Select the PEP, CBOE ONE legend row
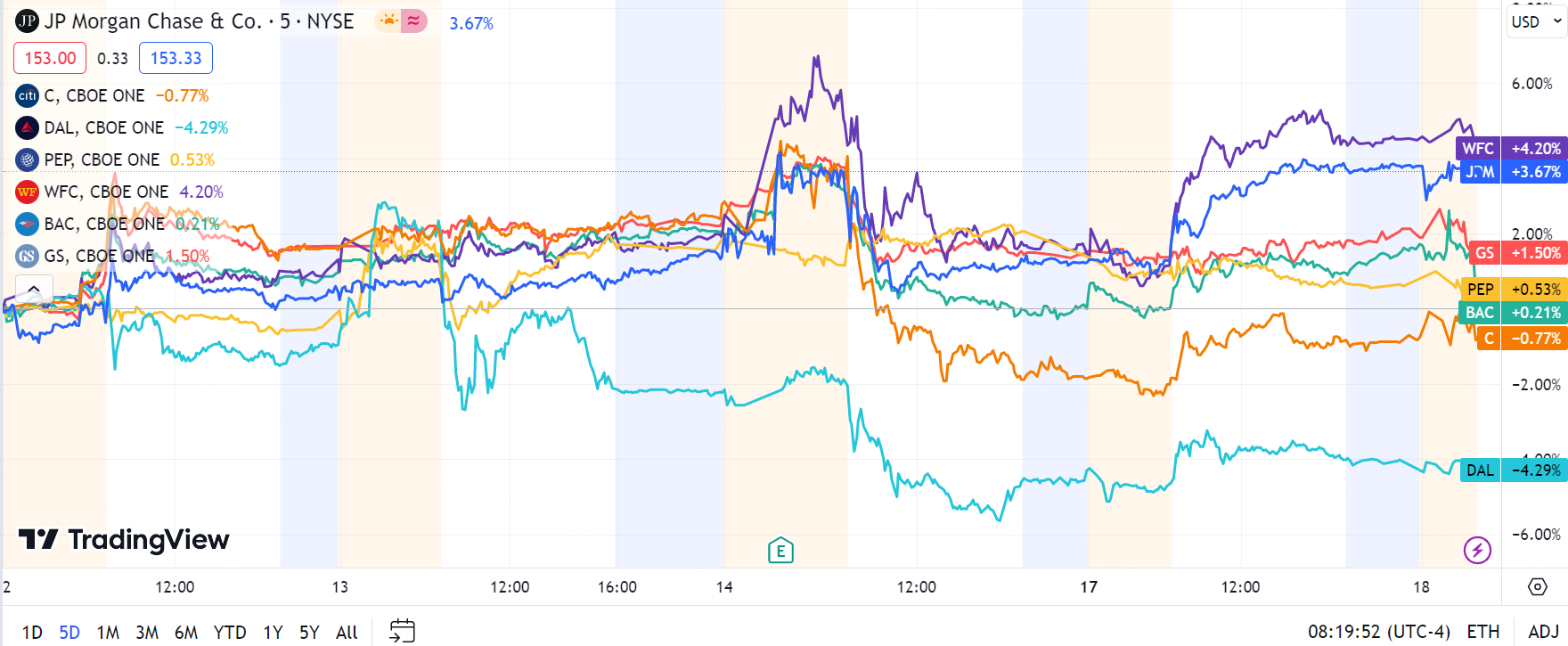This screenshot has height=646, width=1568. tap(116, 159)
